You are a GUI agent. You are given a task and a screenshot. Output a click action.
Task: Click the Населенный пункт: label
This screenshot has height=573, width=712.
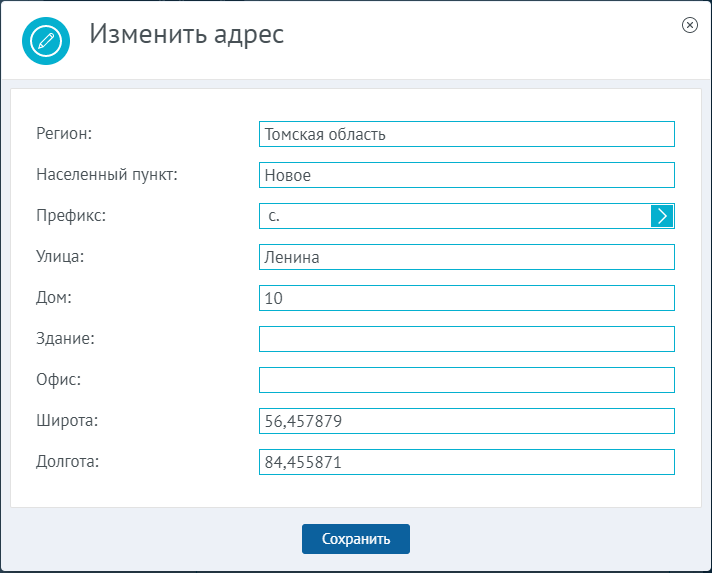pos(107,174)
